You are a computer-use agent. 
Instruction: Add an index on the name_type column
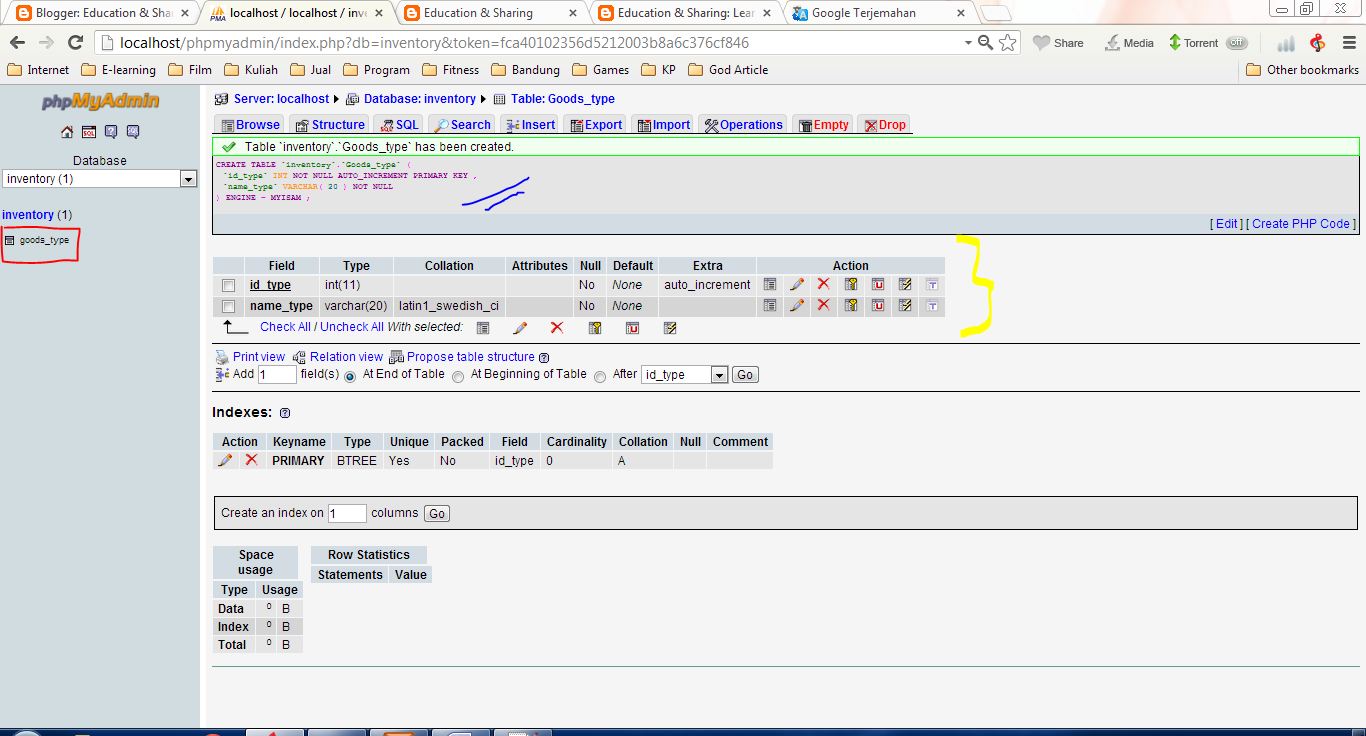tap(904, 306)
